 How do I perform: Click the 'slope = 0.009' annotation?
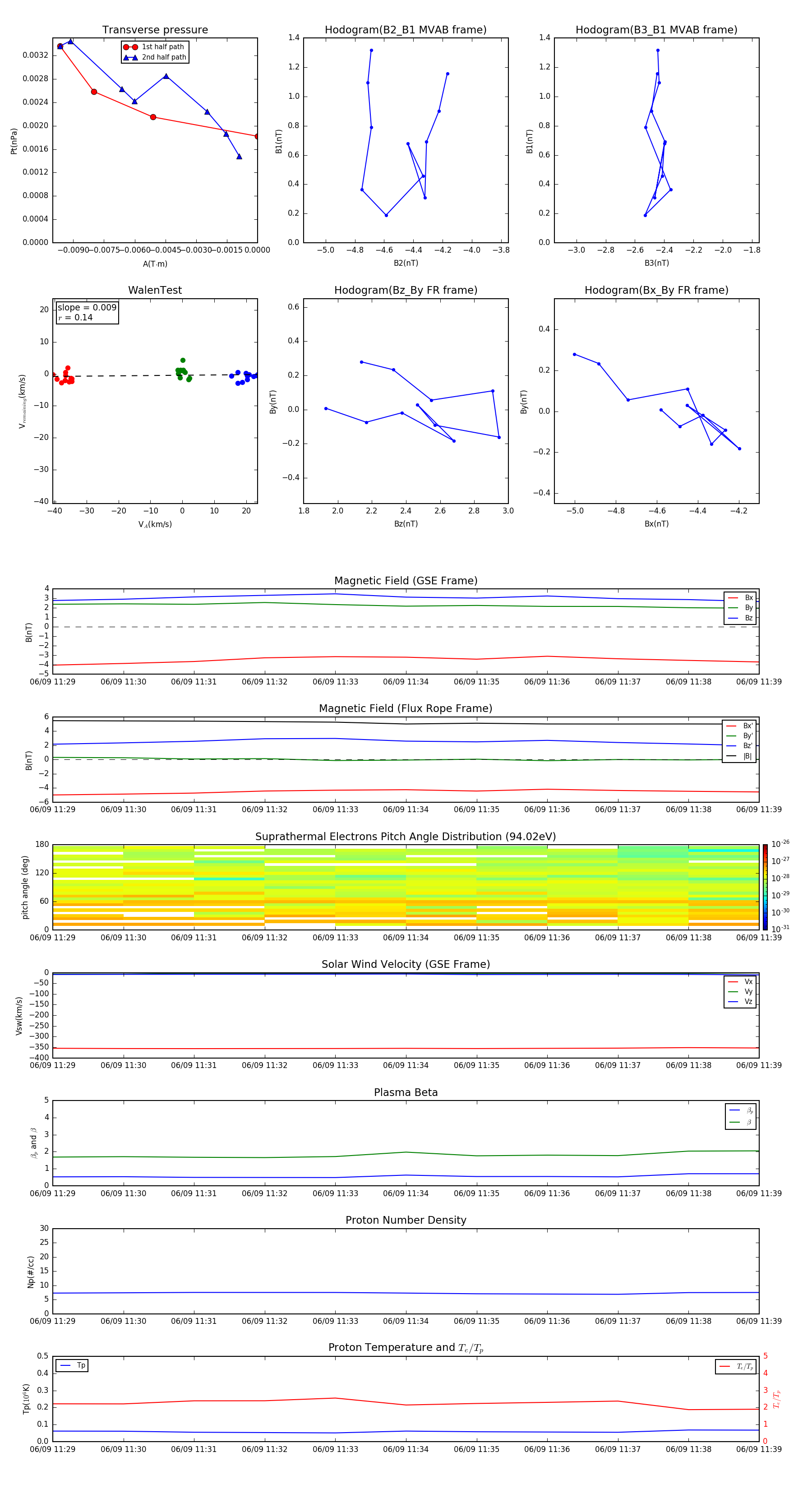click(x=87, y=308)
